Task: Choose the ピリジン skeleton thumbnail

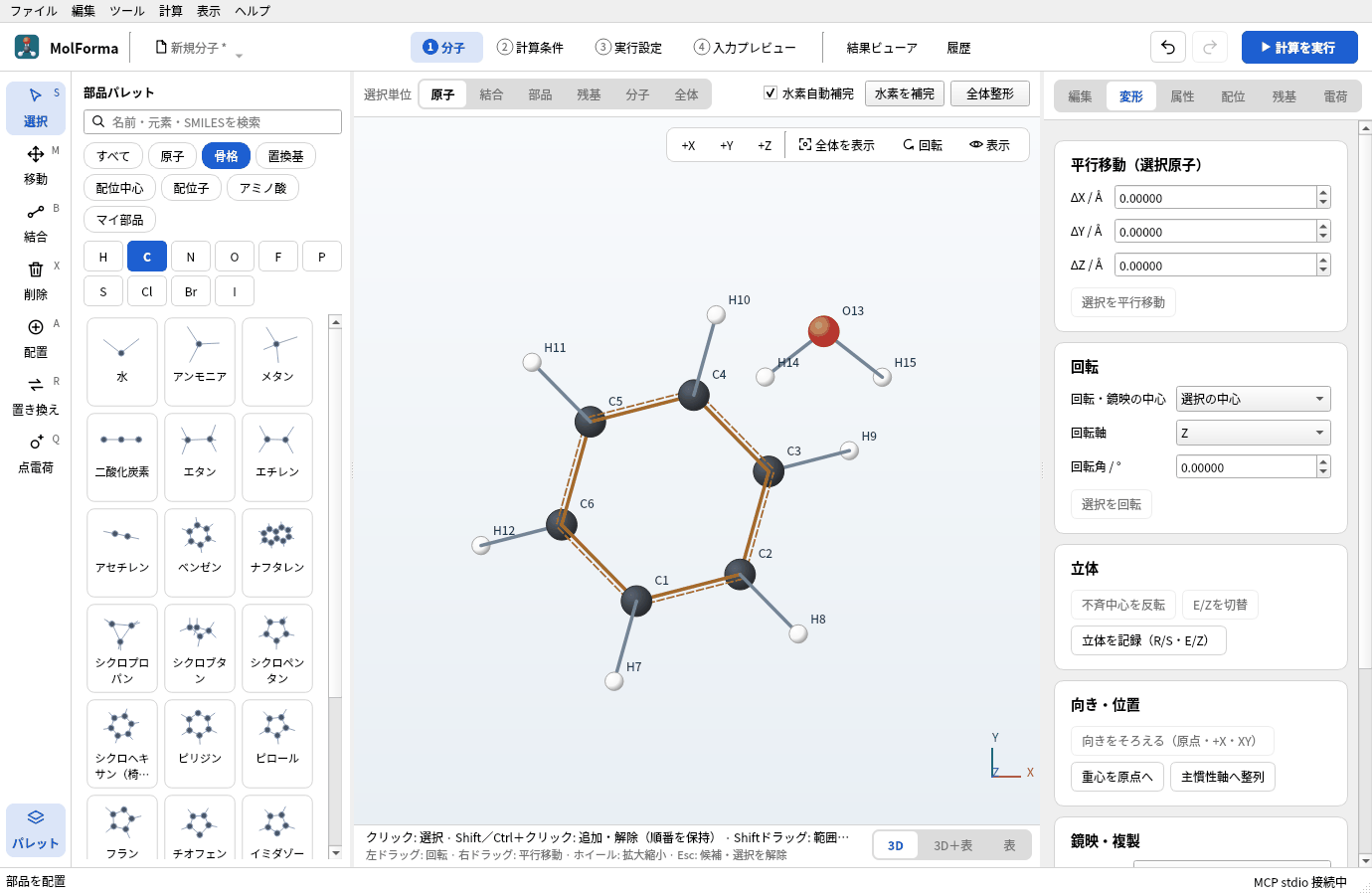Action: (200, 743)
